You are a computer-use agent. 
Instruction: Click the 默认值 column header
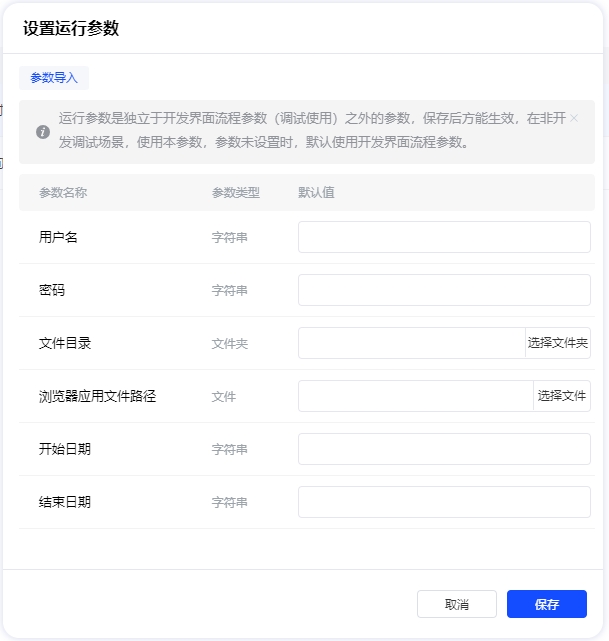pos(316,192)
